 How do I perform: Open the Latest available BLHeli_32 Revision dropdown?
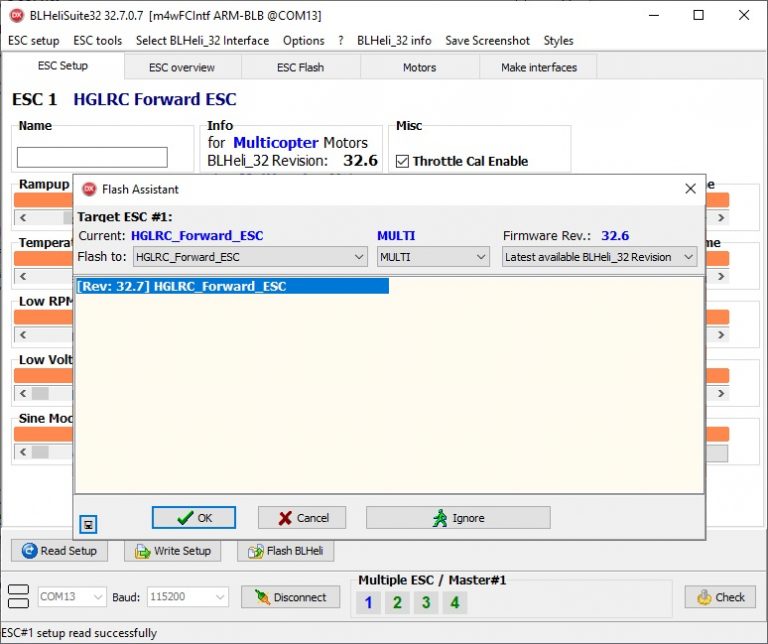600,257
